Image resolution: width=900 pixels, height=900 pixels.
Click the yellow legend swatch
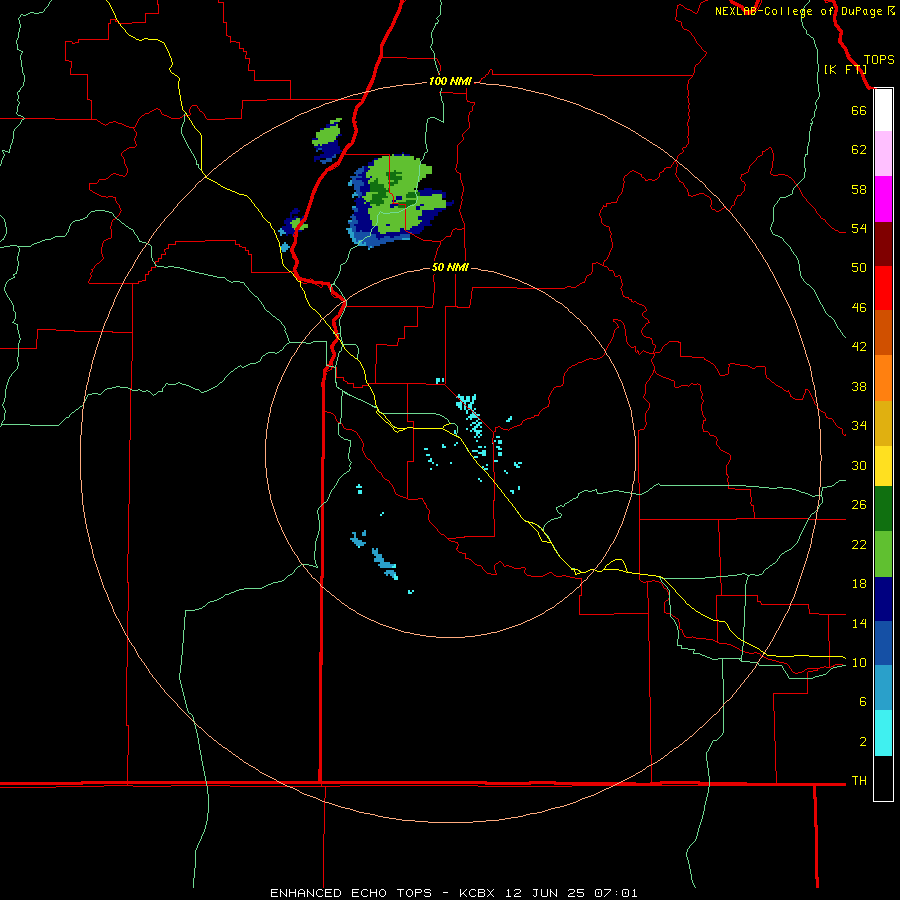point(883,466)
